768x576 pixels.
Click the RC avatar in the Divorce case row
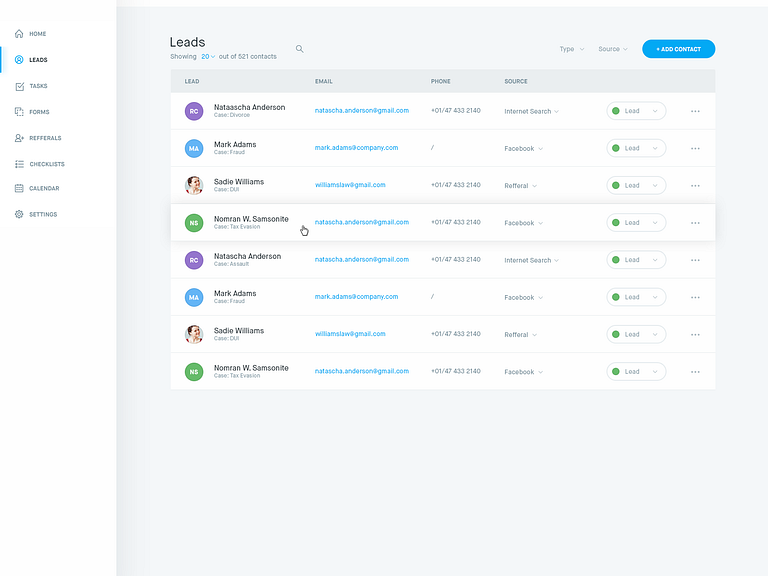click(x=194, y=111)
